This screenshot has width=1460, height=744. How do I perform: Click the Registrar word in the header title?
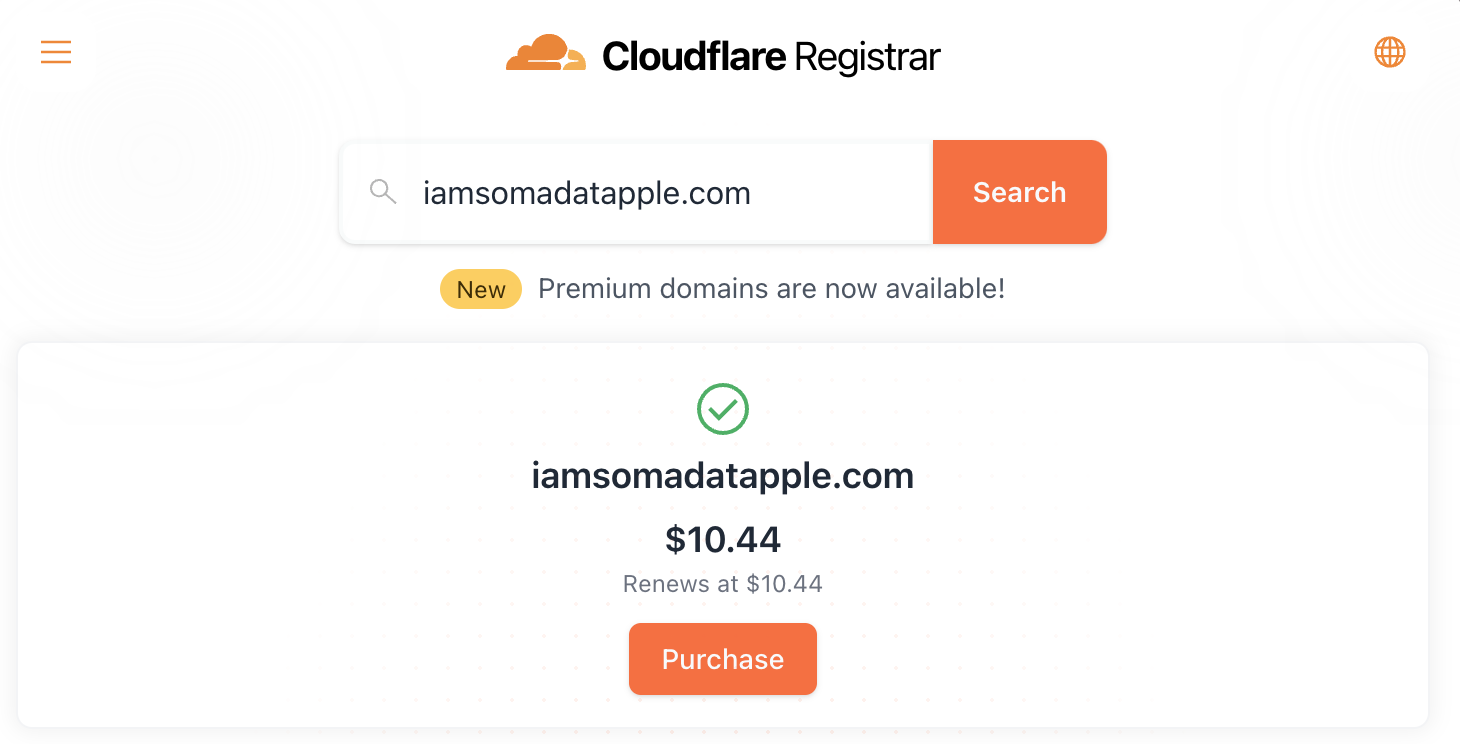point(868,57)
